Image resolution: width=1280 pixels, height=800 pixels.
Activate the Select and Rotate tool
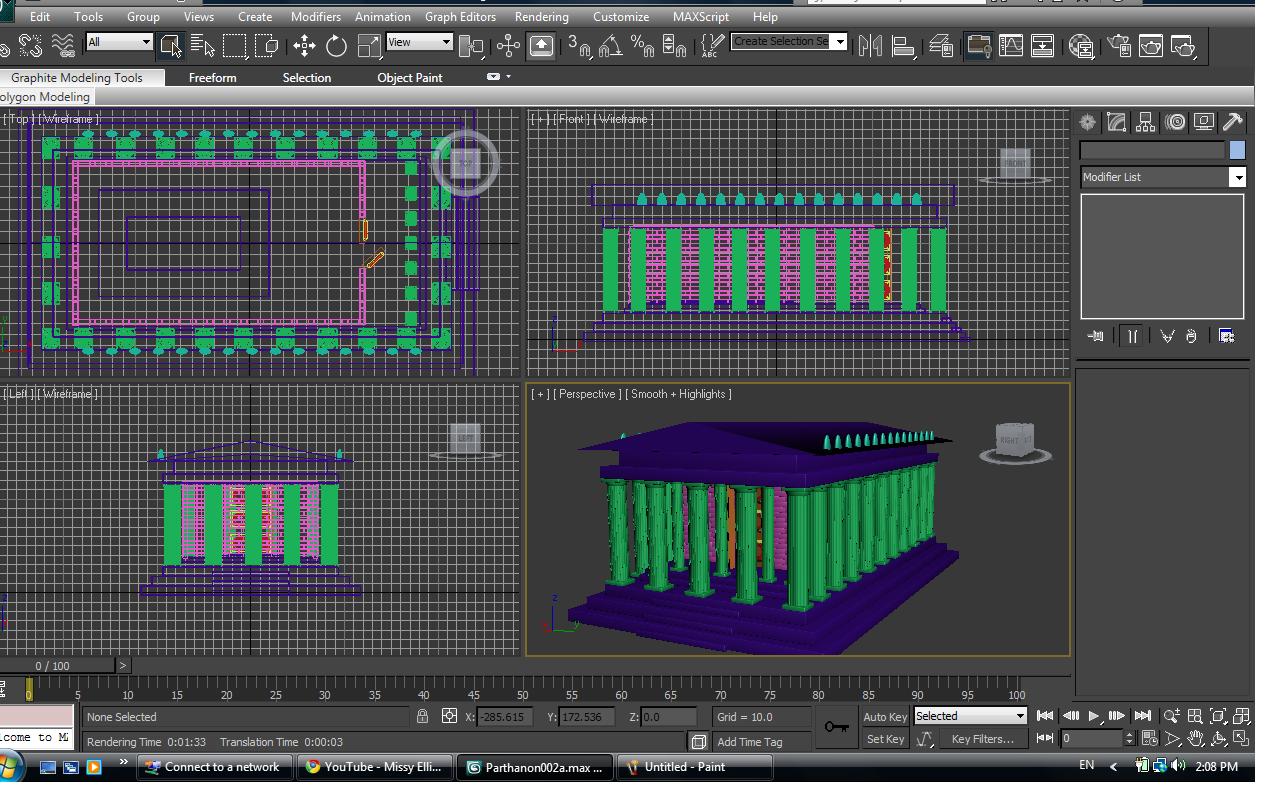(x=337, y=46)
